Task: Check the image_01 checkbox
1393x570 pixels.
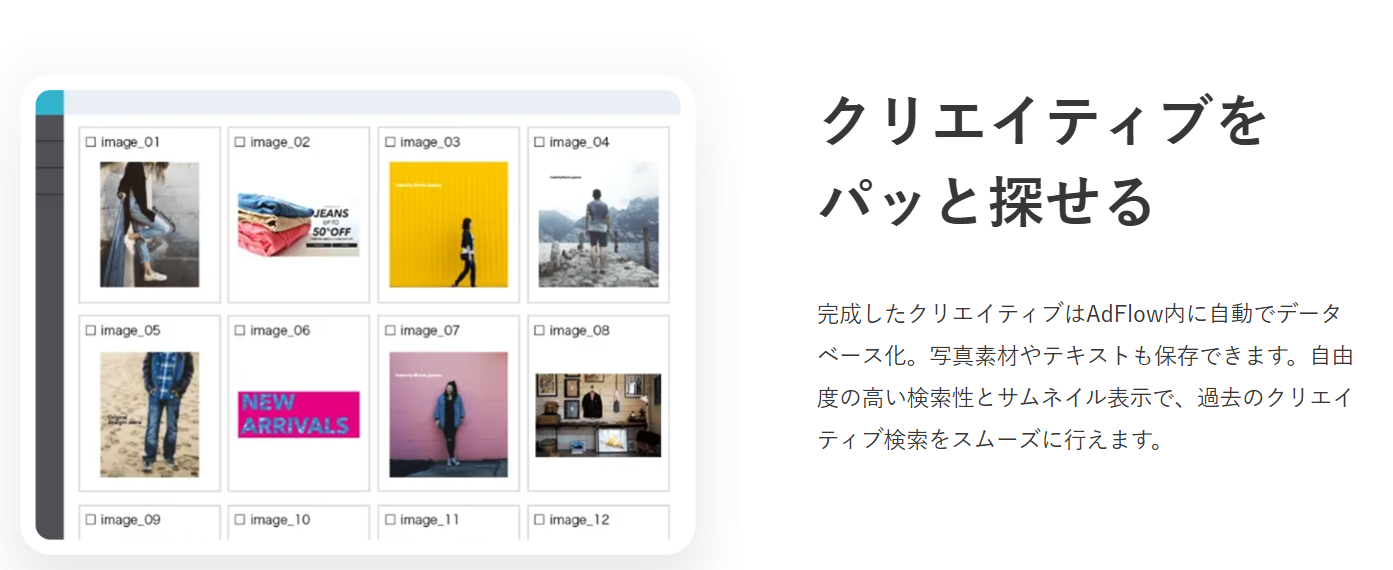Action: [90, 143]
